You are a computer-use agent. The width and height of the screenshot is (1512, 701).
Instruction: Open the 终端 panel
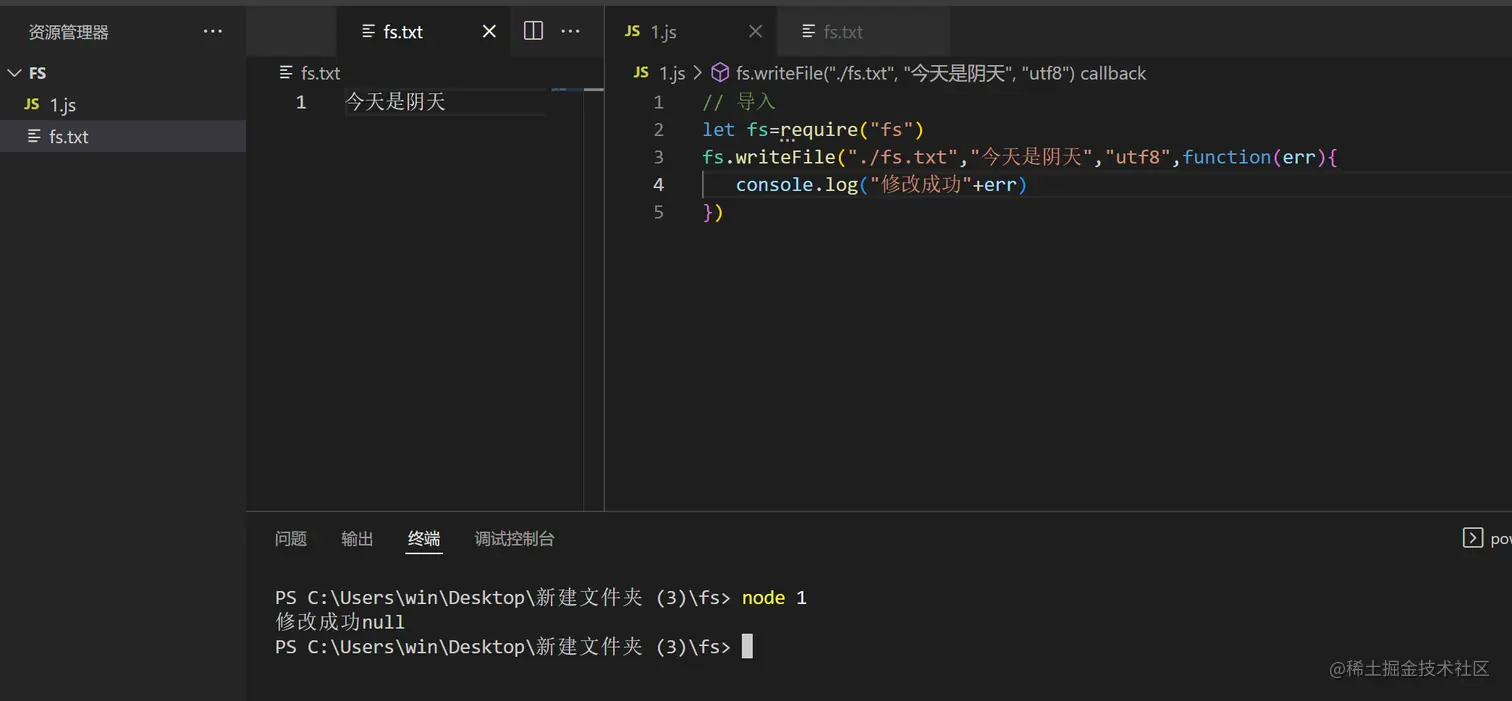point(423,538)
